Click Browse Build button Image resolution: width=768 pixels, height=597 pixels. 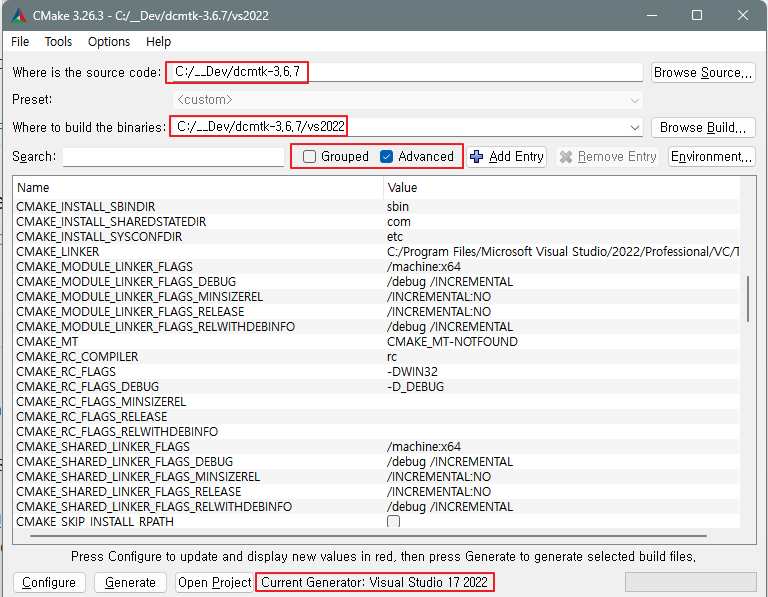pyautogui.click(x=703, y=127)
